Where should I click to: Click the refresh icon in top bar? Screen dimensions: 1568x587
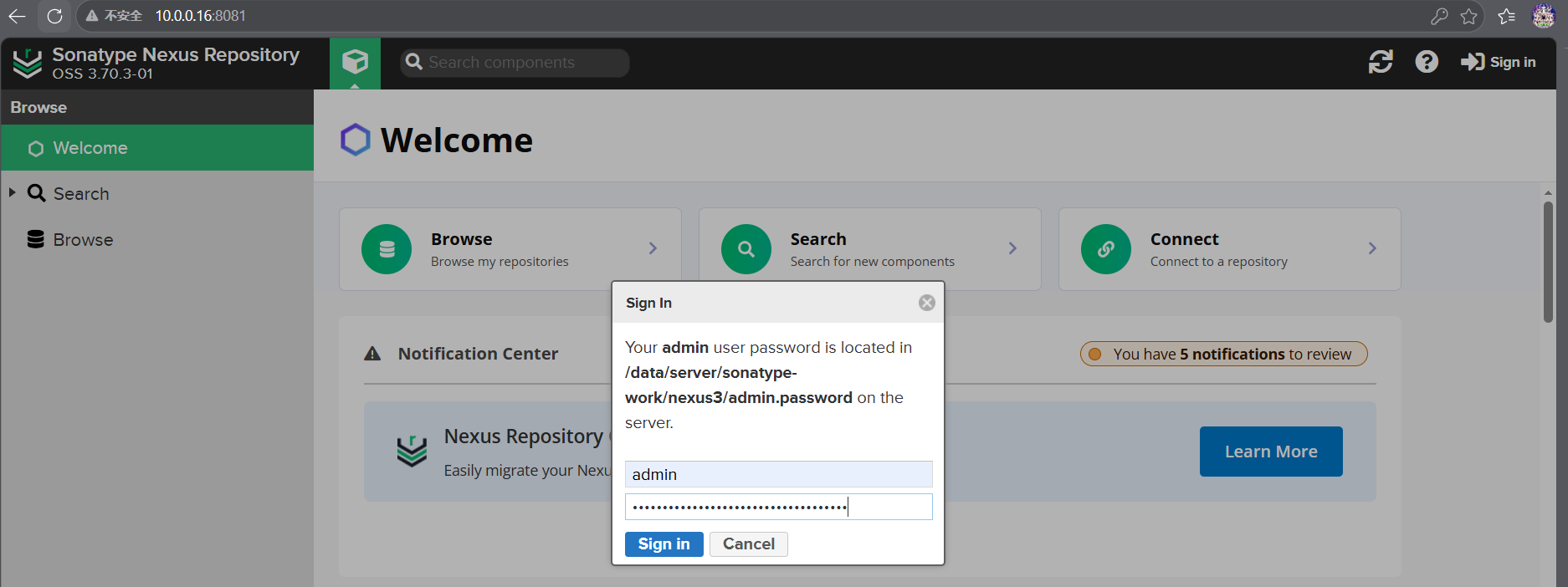[1381, 62]
